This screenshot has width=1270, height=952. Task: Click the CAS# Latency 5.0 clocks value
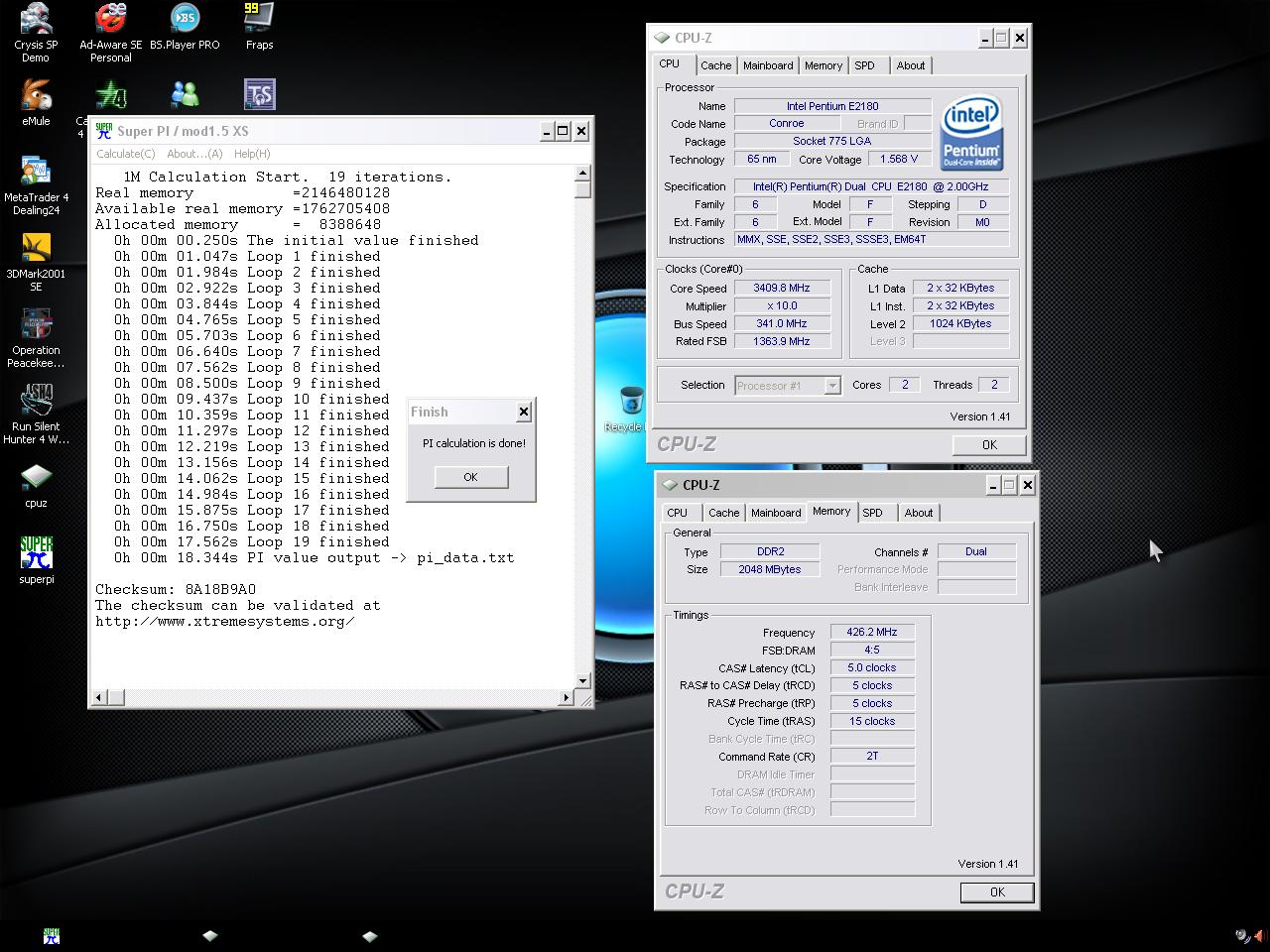point(872,667)
